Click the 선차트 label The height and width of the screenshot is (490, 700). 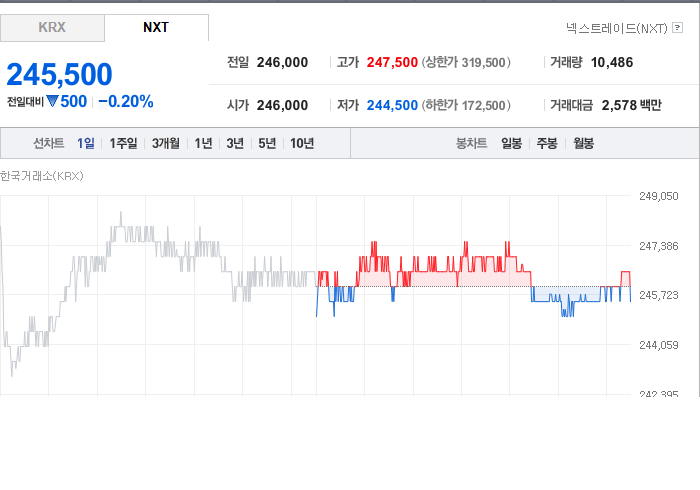coord(49,143)
